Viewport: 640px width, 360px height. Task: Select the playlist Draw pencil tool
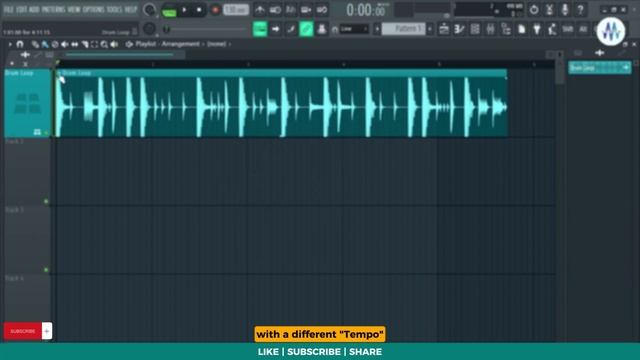point(35,44)
